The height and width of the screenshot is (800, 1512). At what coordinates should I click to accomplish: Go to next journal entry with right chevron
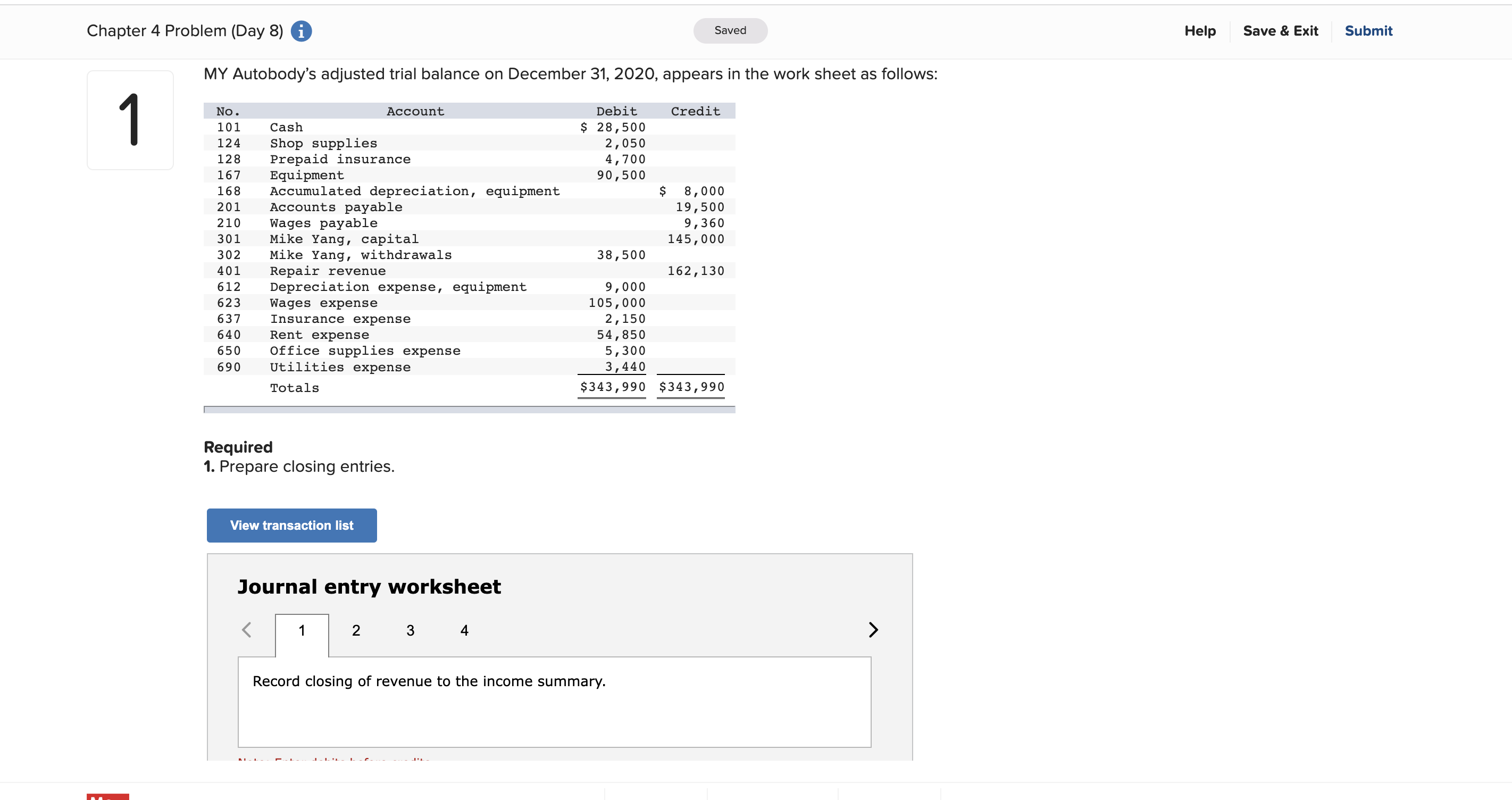[x=873, y=630]
